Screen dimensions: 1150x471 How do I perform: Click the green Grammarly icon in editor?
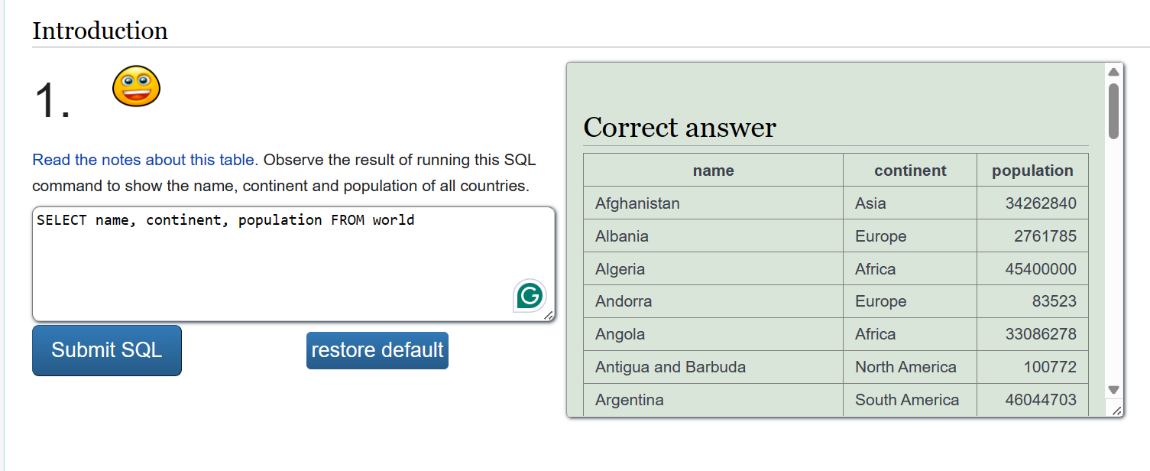[530, 296]
